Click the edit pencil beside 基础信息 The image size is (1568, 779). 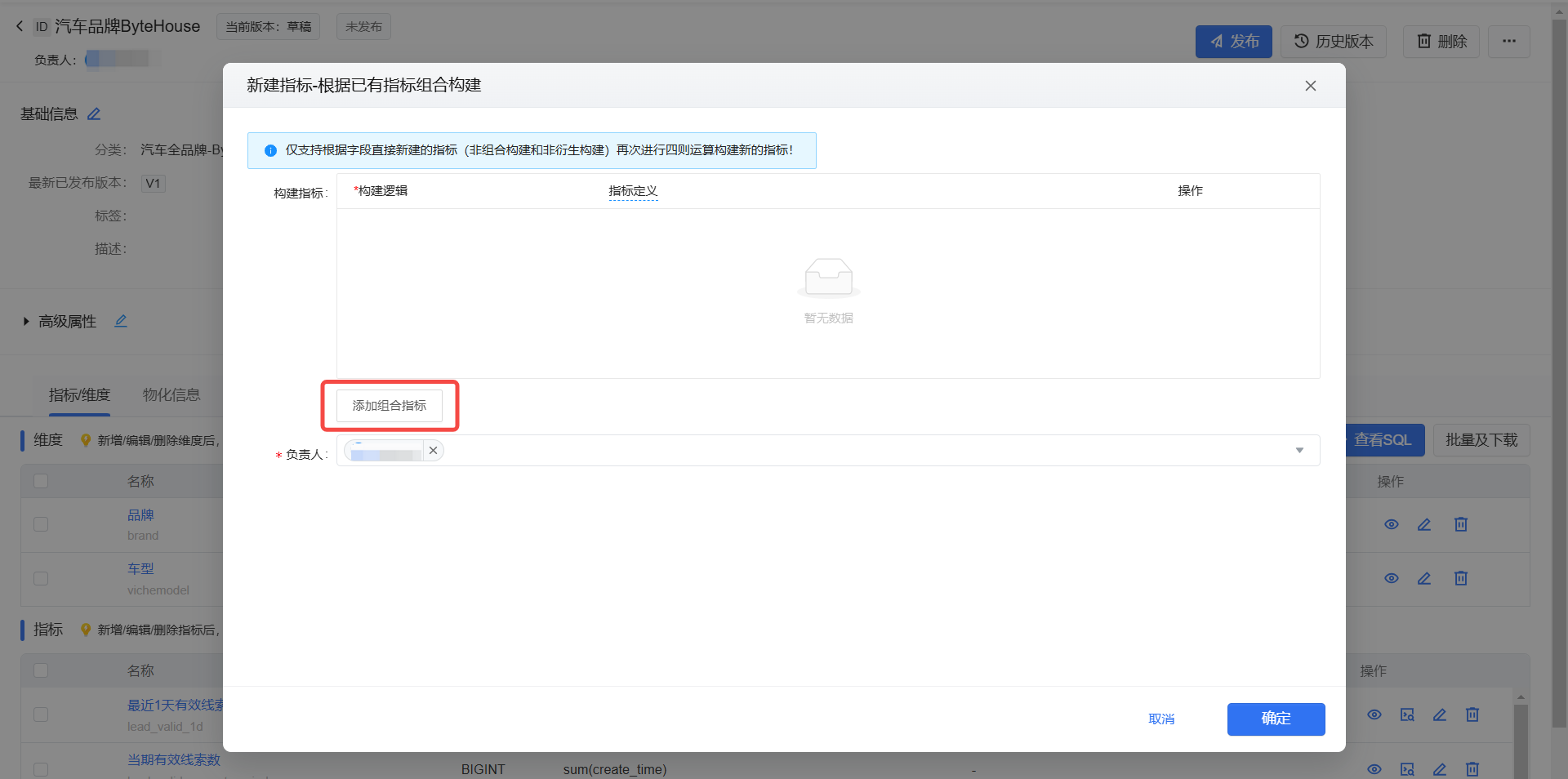(94, 114)
